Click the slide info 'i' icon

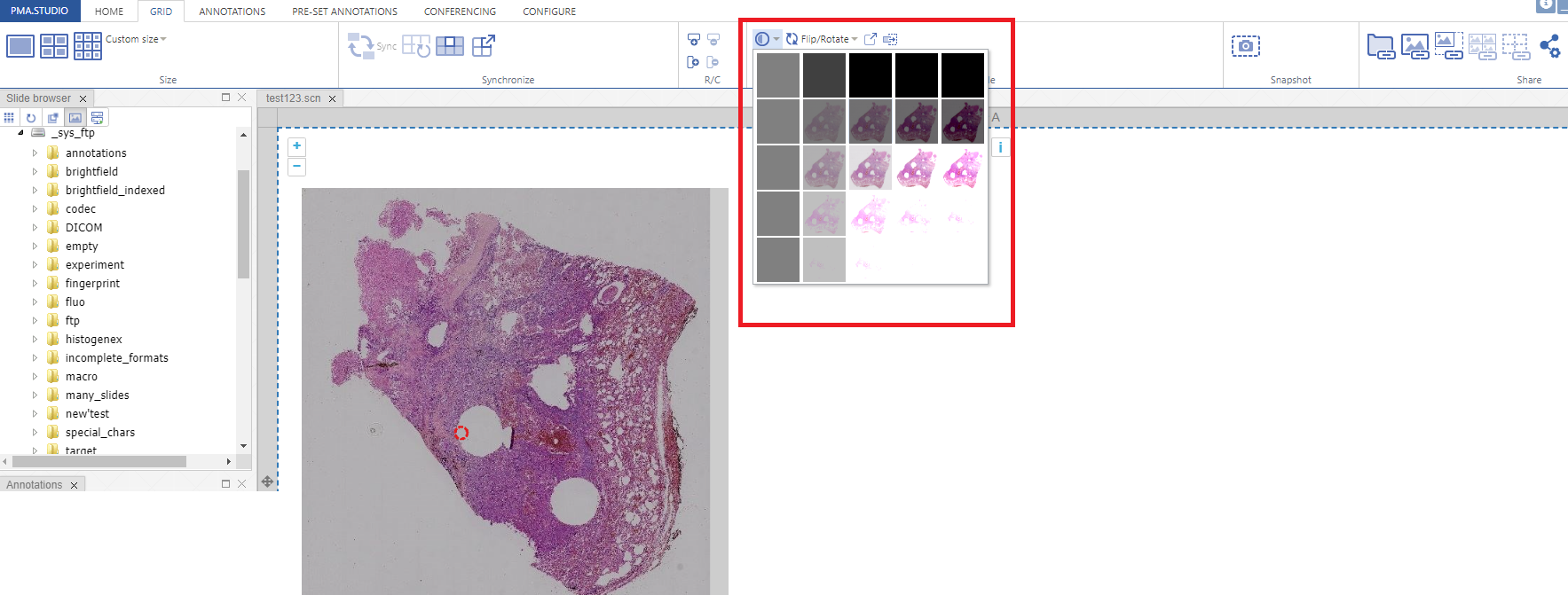tap(1000, 148)
